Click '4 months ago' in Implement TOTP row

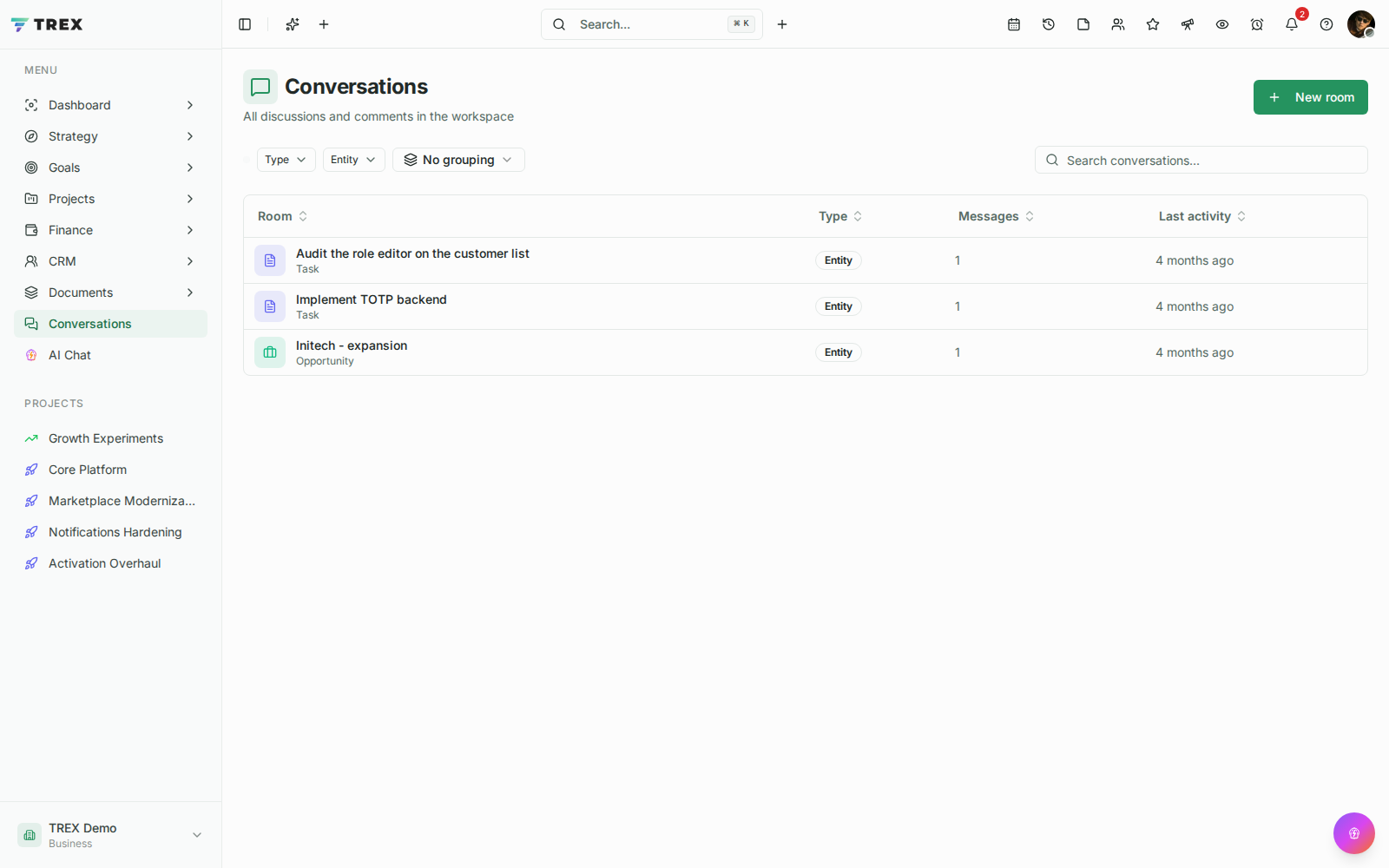click(x=1195, y=306)
